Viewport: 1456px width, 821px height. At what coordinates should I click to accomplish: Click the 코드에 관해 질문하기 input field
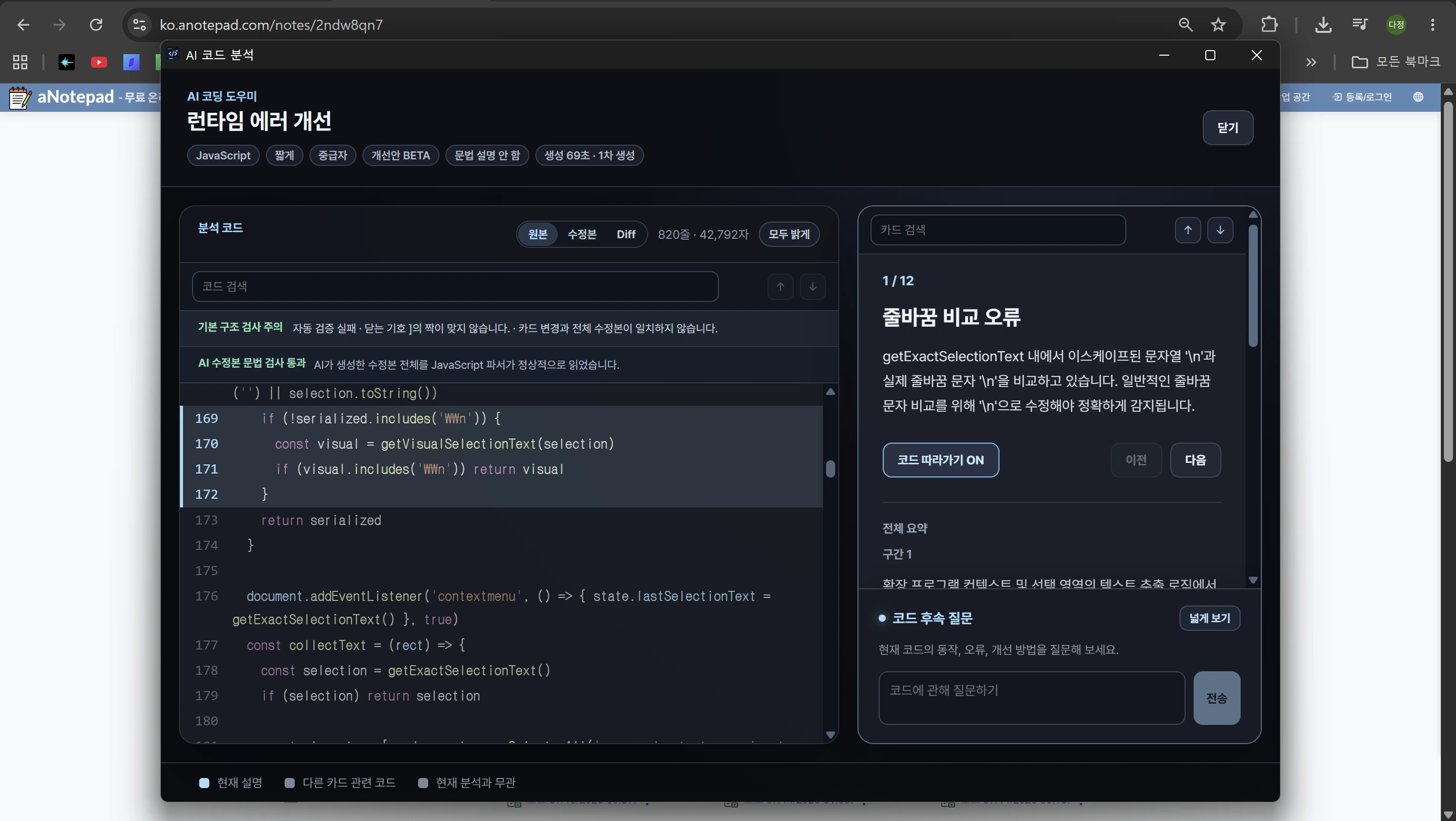point(1031,698)
